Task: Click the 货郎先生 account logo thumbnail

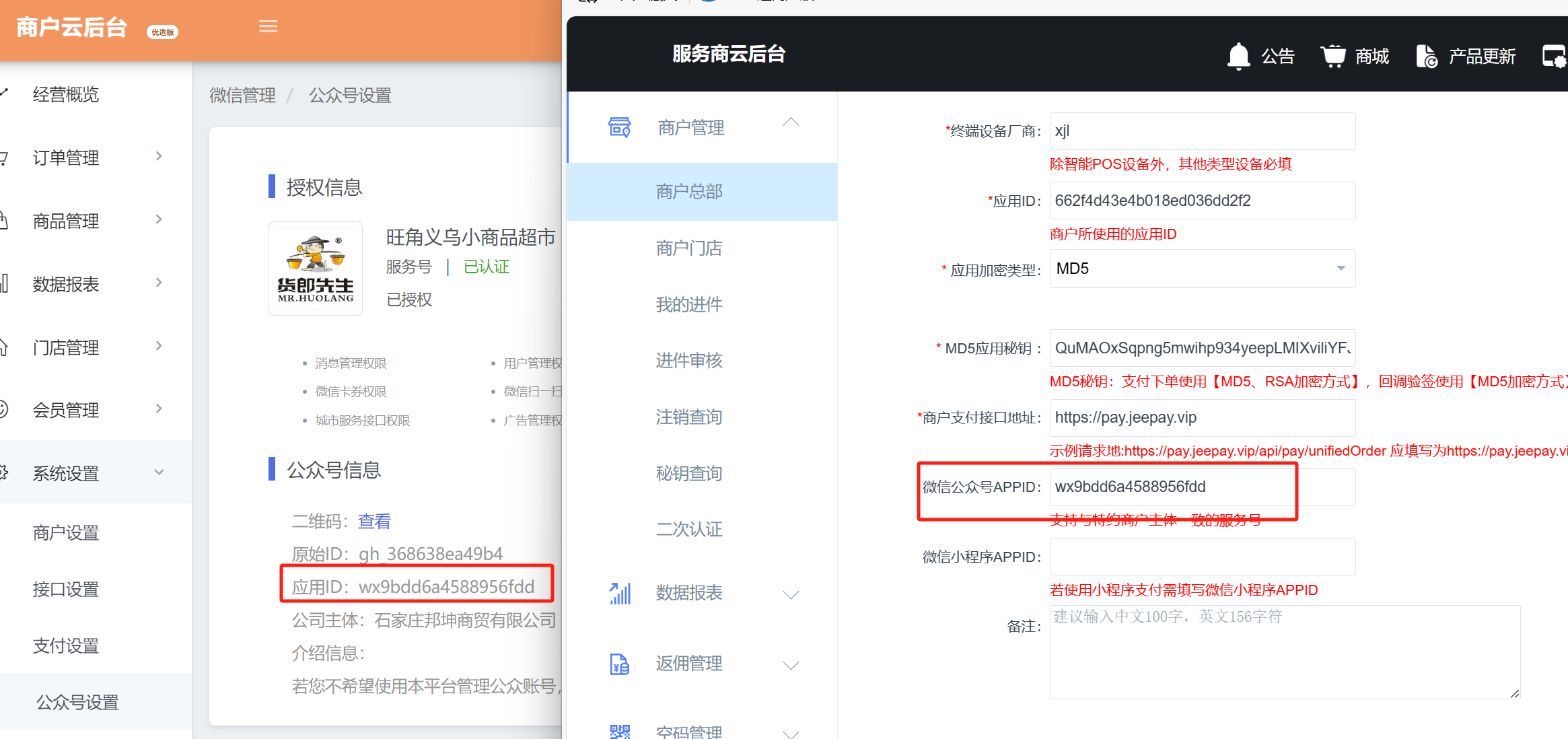Action: click(x=316, y=269)
